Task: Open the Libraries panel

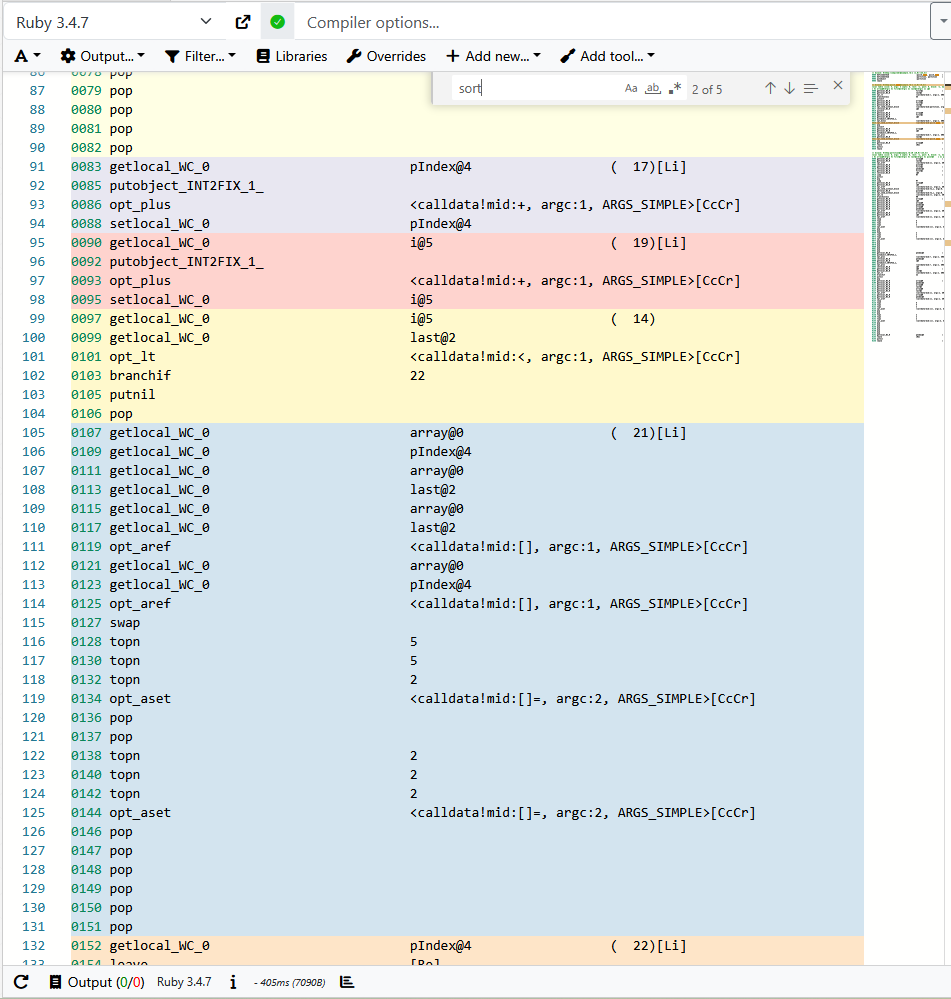Action: click(x=291, y=56)
